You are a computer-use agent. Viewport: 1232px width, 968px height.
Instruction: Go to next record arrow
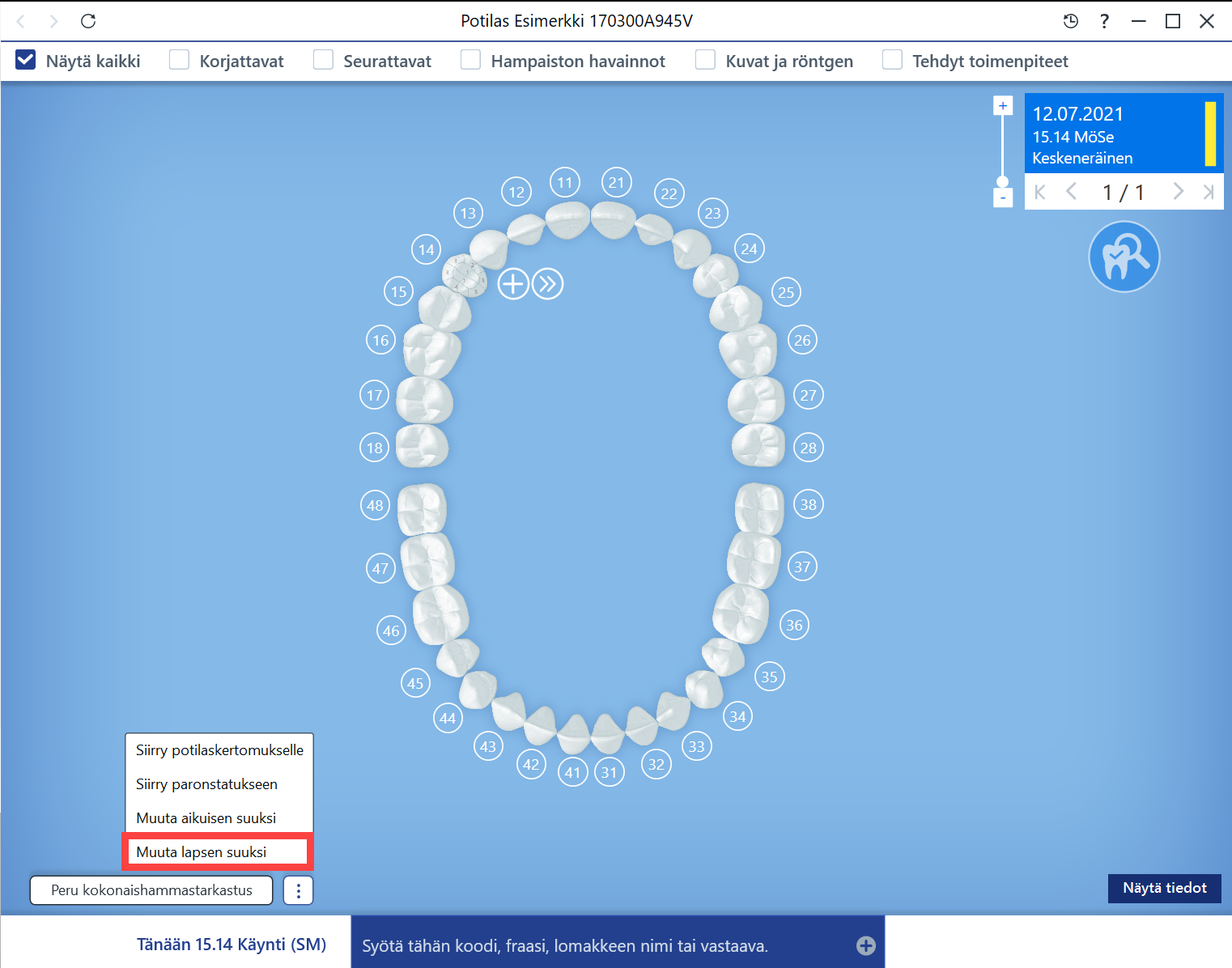pos(1178,192)
